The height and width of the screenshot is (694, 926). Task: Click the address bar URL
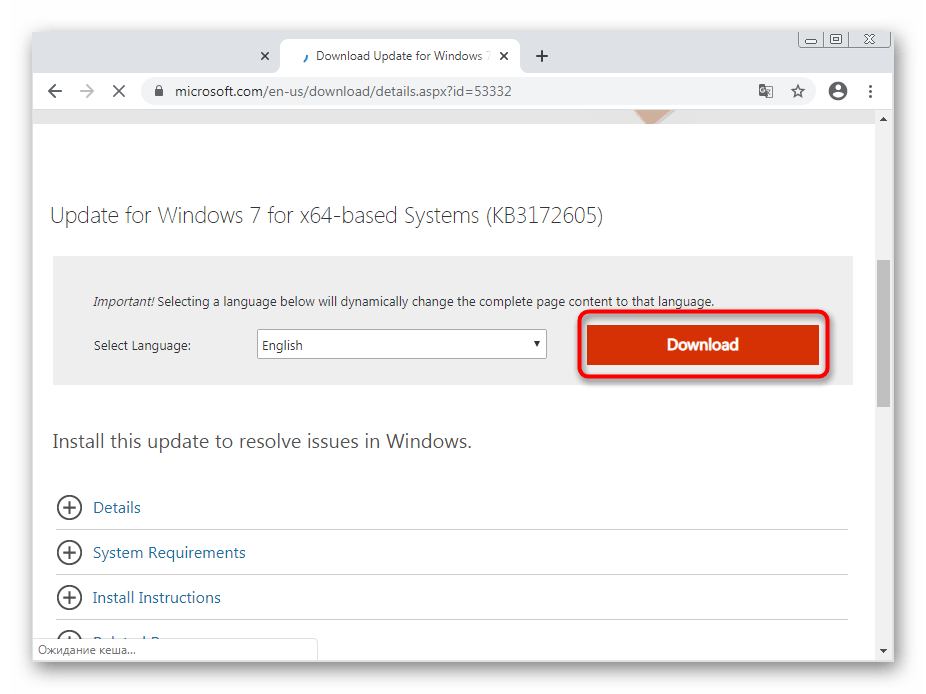(343, 92)
